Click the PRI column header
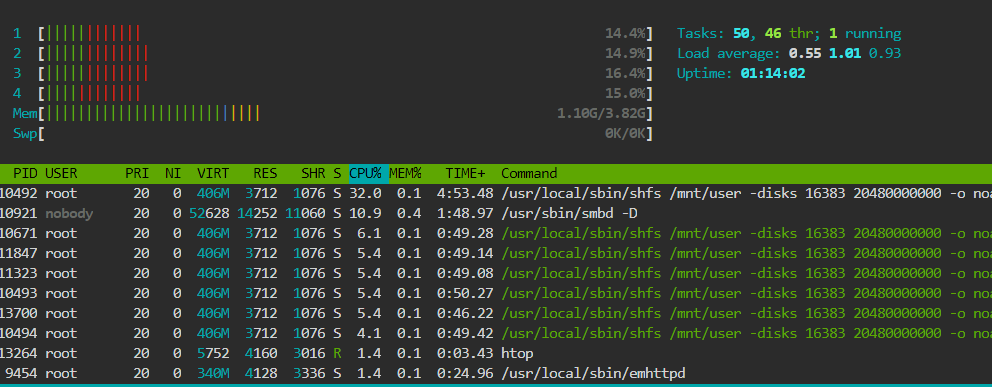The image size is (992, 387). (137, 173)
